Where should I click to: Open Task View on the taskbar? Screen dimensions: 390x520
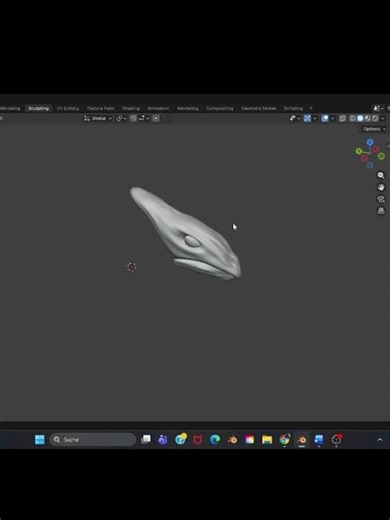146,440
